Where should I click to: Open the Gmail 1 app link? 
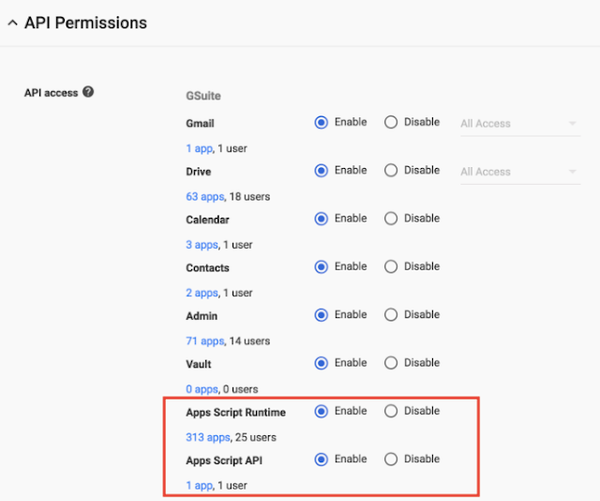coord(199,149)
